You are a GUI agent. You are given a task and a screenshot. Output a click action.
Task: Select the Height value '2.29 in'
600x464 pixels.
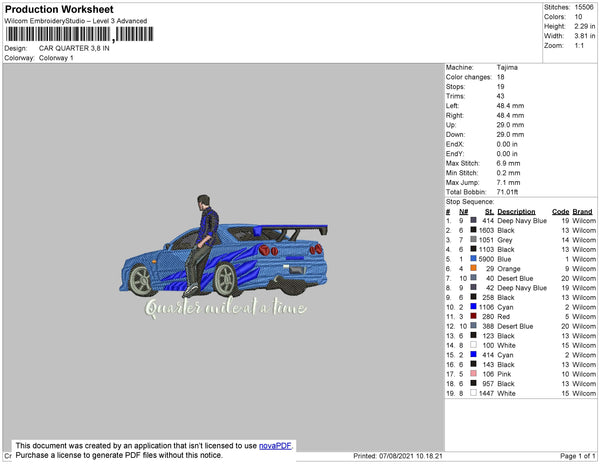585,26
